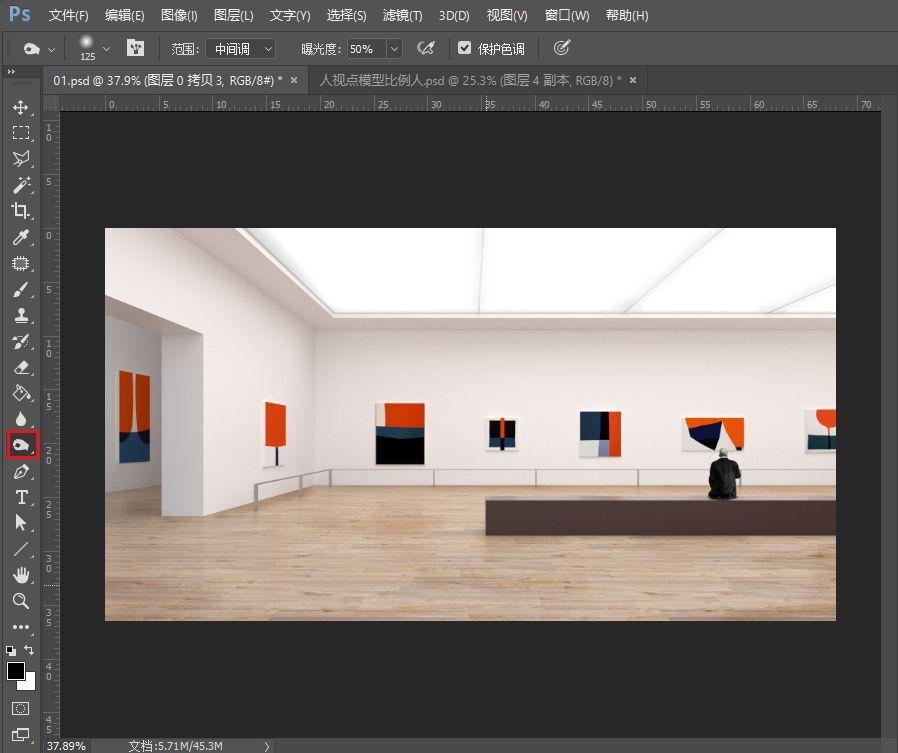
Task: Toggle the Protect Tones checkbox
Action: coord(464,48)
